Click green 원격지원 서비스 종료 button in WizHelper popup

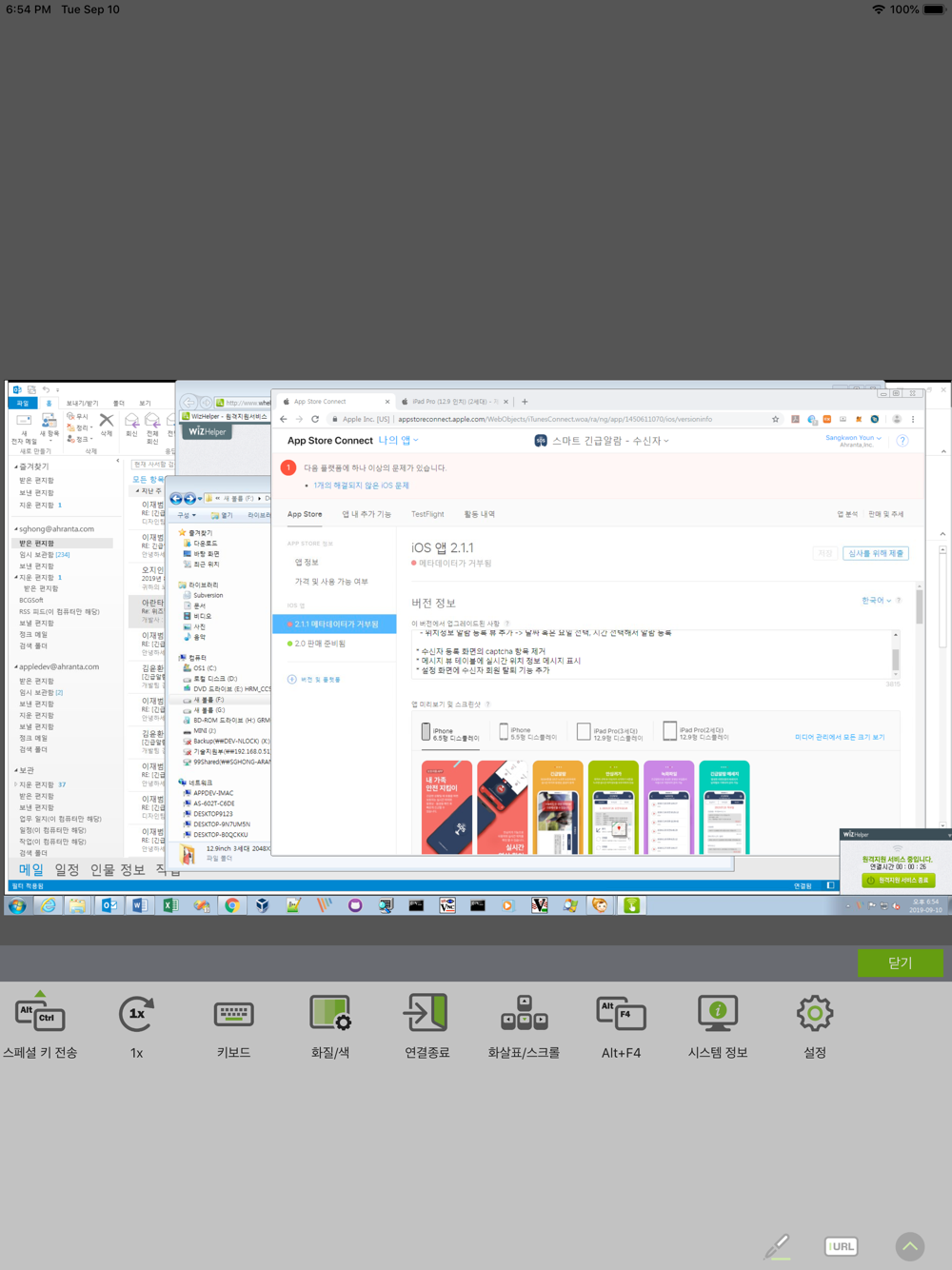899,881
